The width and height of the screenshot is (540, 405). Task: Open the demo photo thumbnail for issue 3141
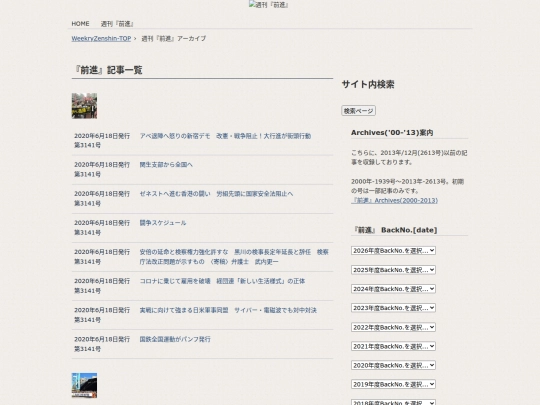point(84,106)
